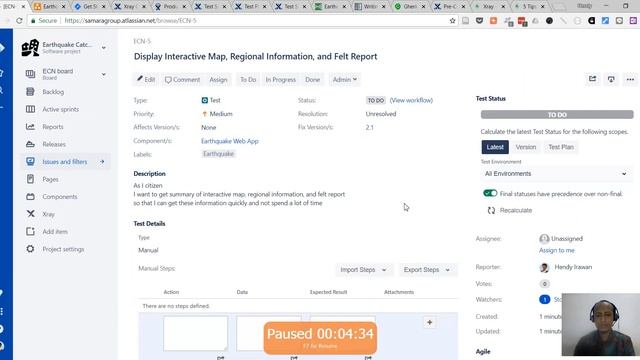Open the Export Steps dropdown

tap(427, 270)
